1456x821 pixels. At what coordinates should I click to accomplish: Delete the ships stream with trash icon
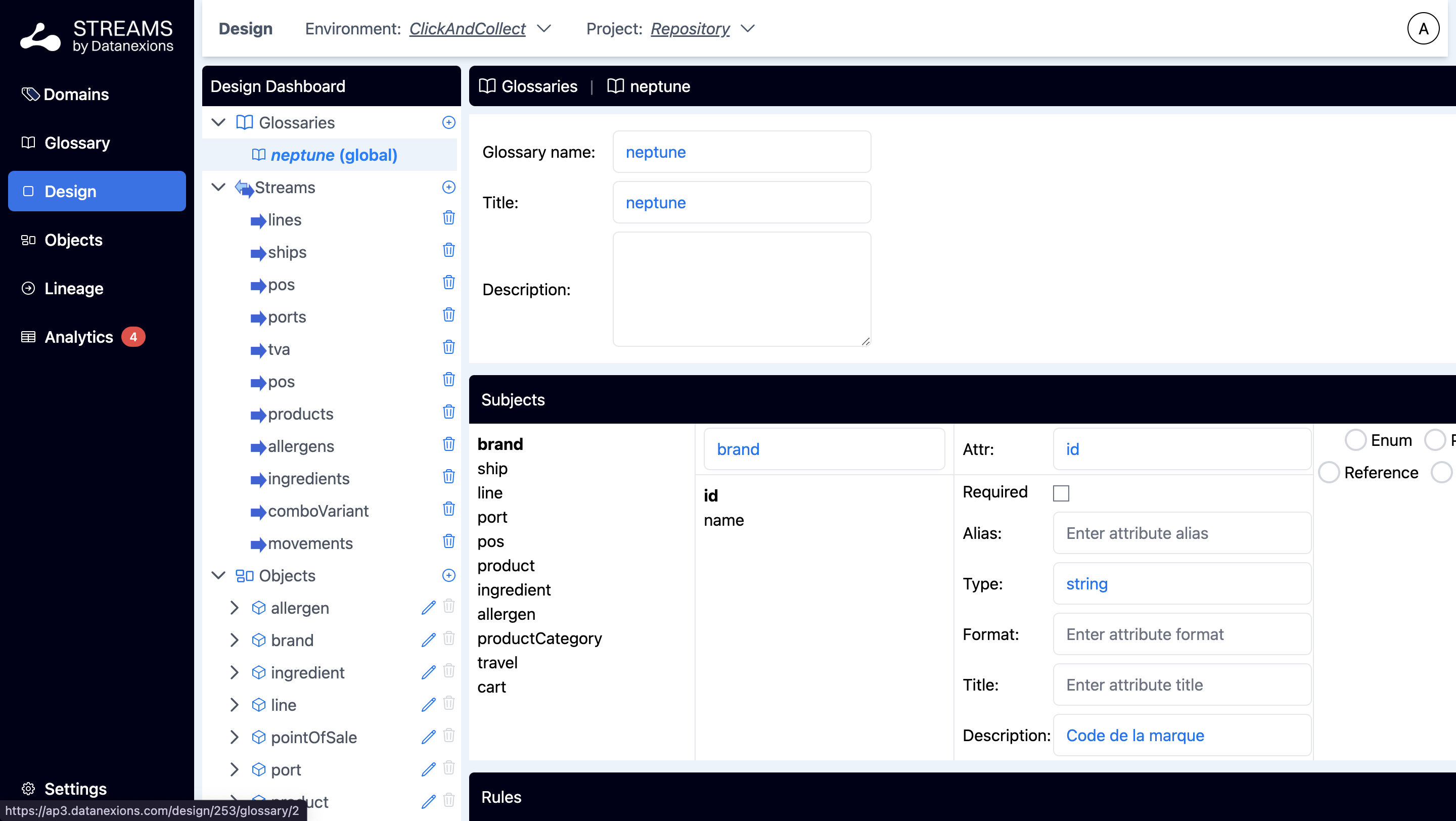(448, 250)
